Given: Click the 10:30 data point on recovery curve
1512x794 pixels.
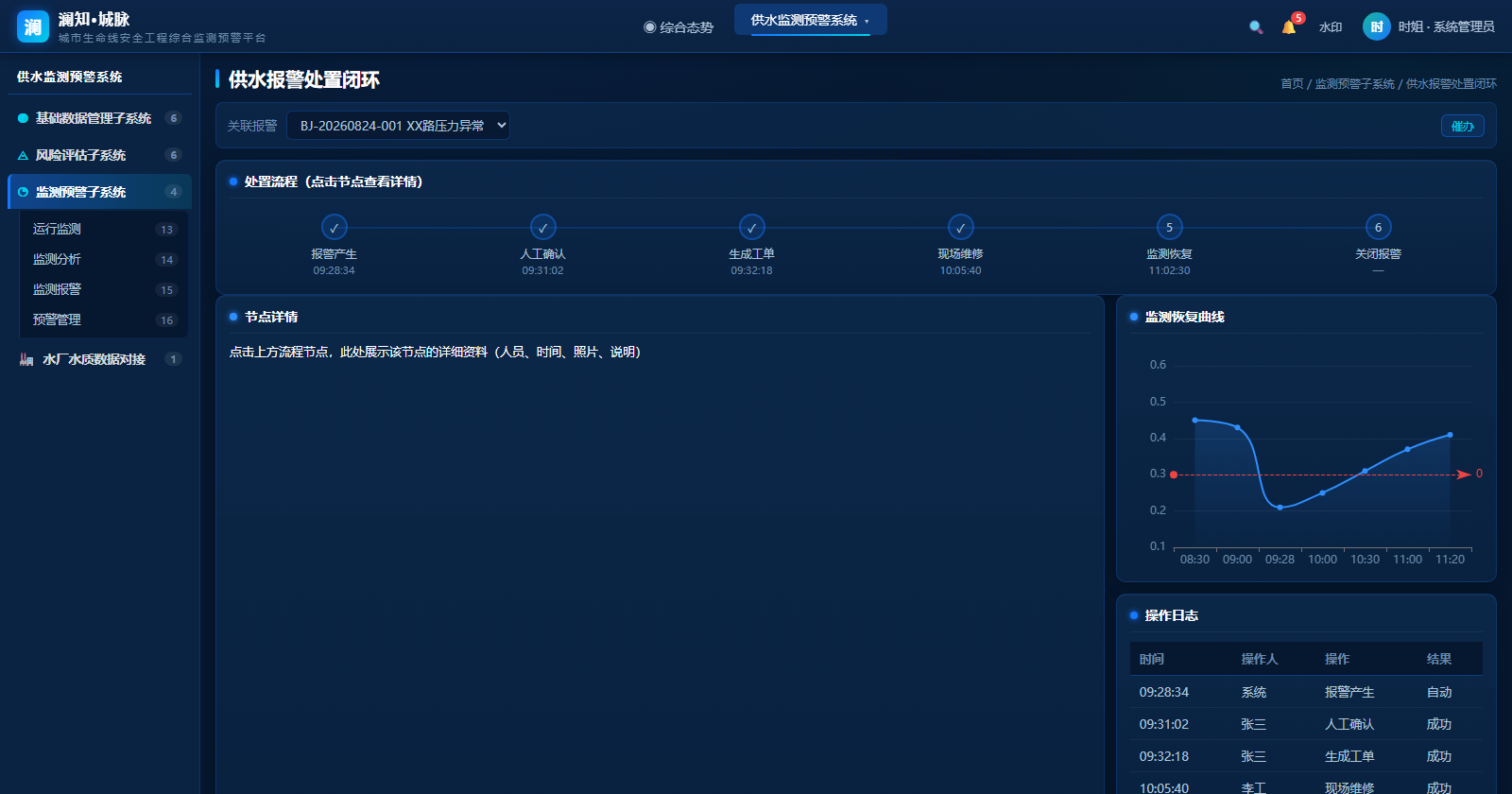Looking at the screenshot, I should point(1365,471).
